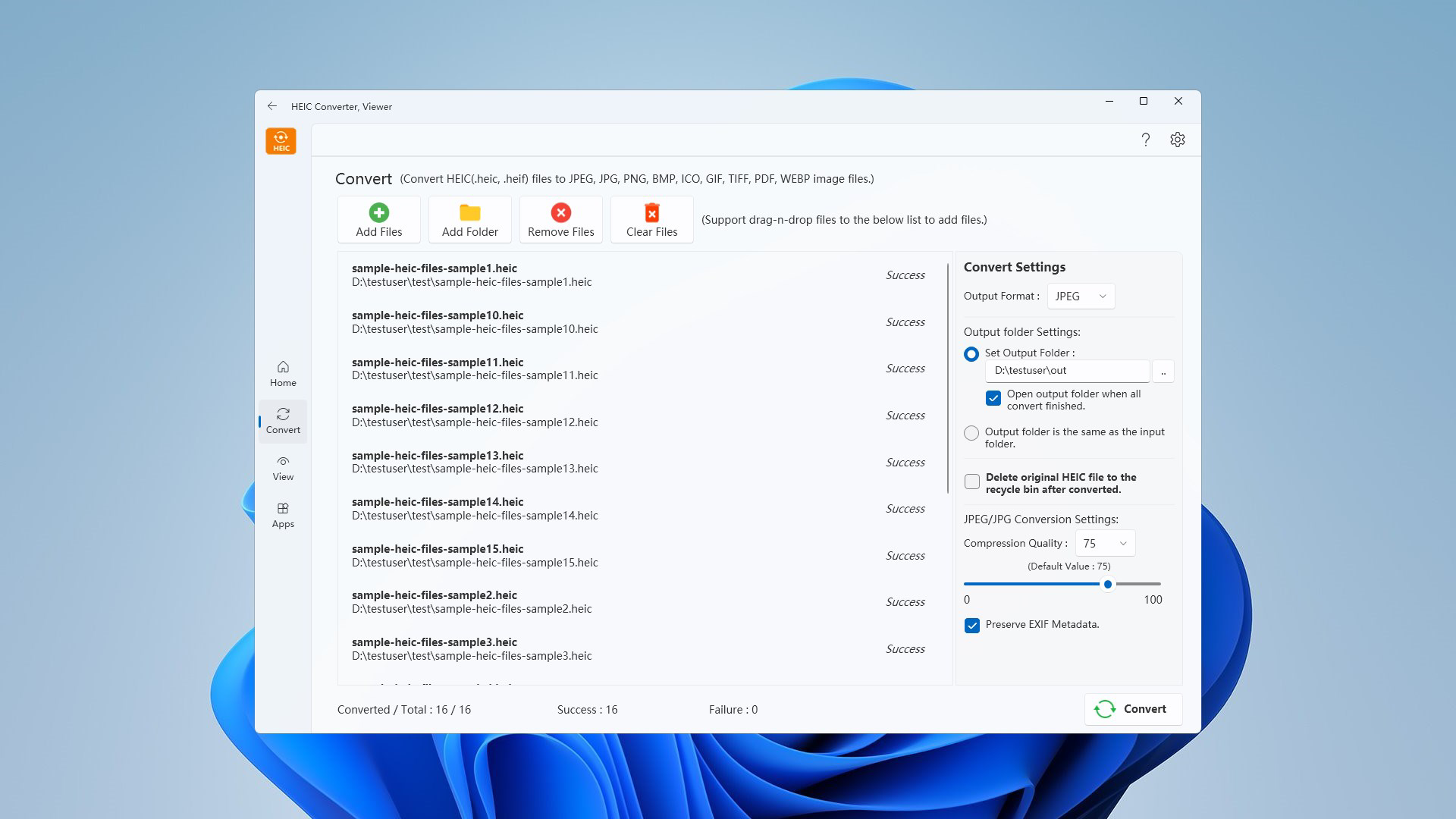
Task: Select sample-heic-files-sample13.heic row
Action: (x=642, y=463)
